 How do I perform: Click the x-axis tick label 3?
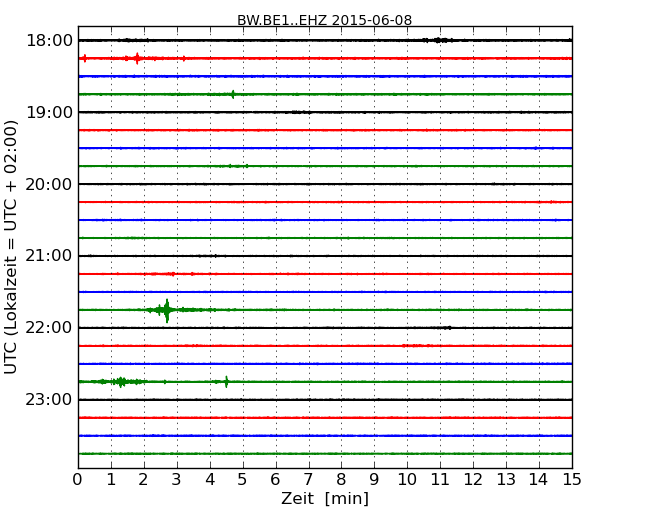click(177, 480)
